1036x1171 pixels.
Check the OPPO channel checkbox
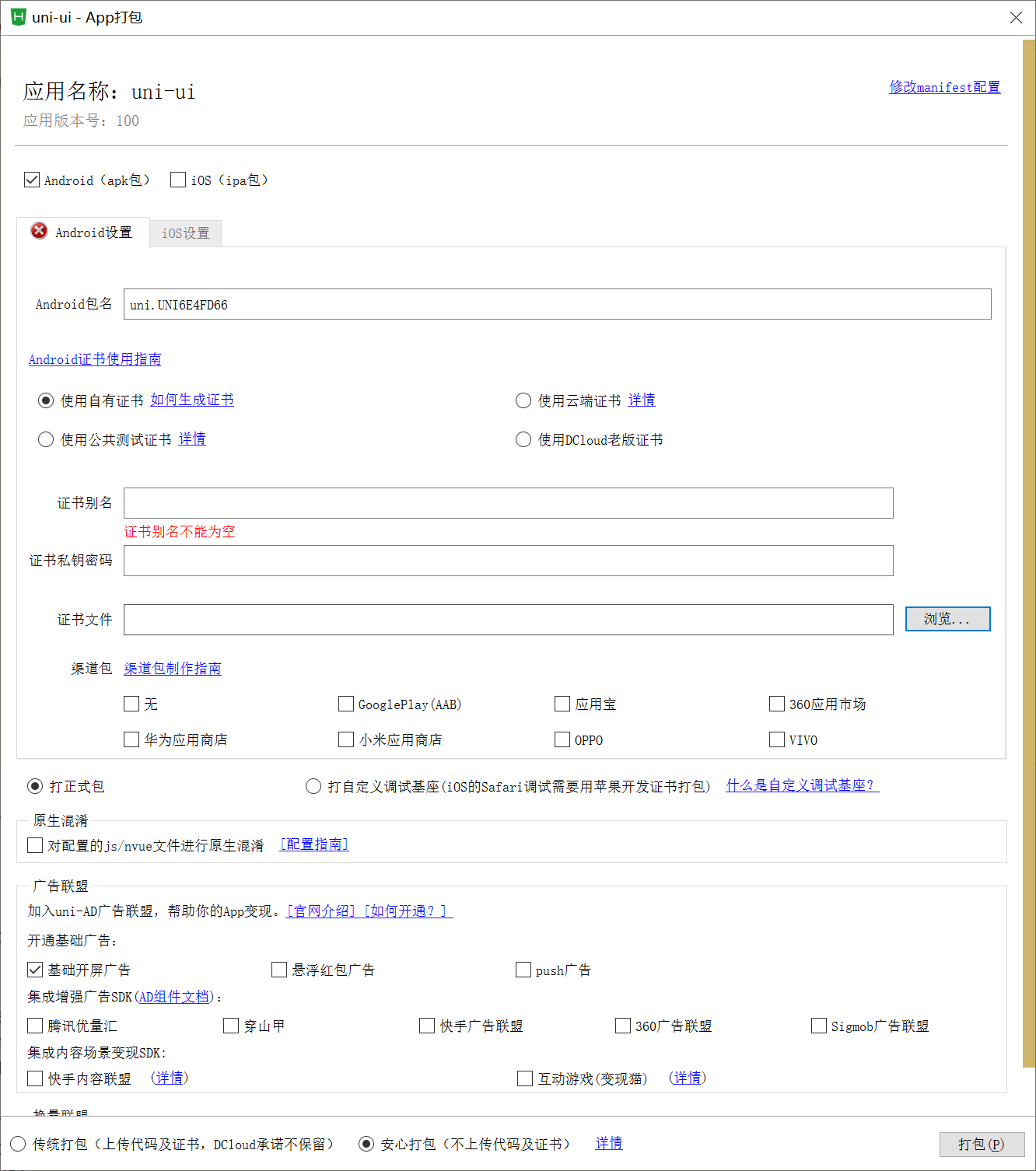pyautogui.click(x=562, y=740)
